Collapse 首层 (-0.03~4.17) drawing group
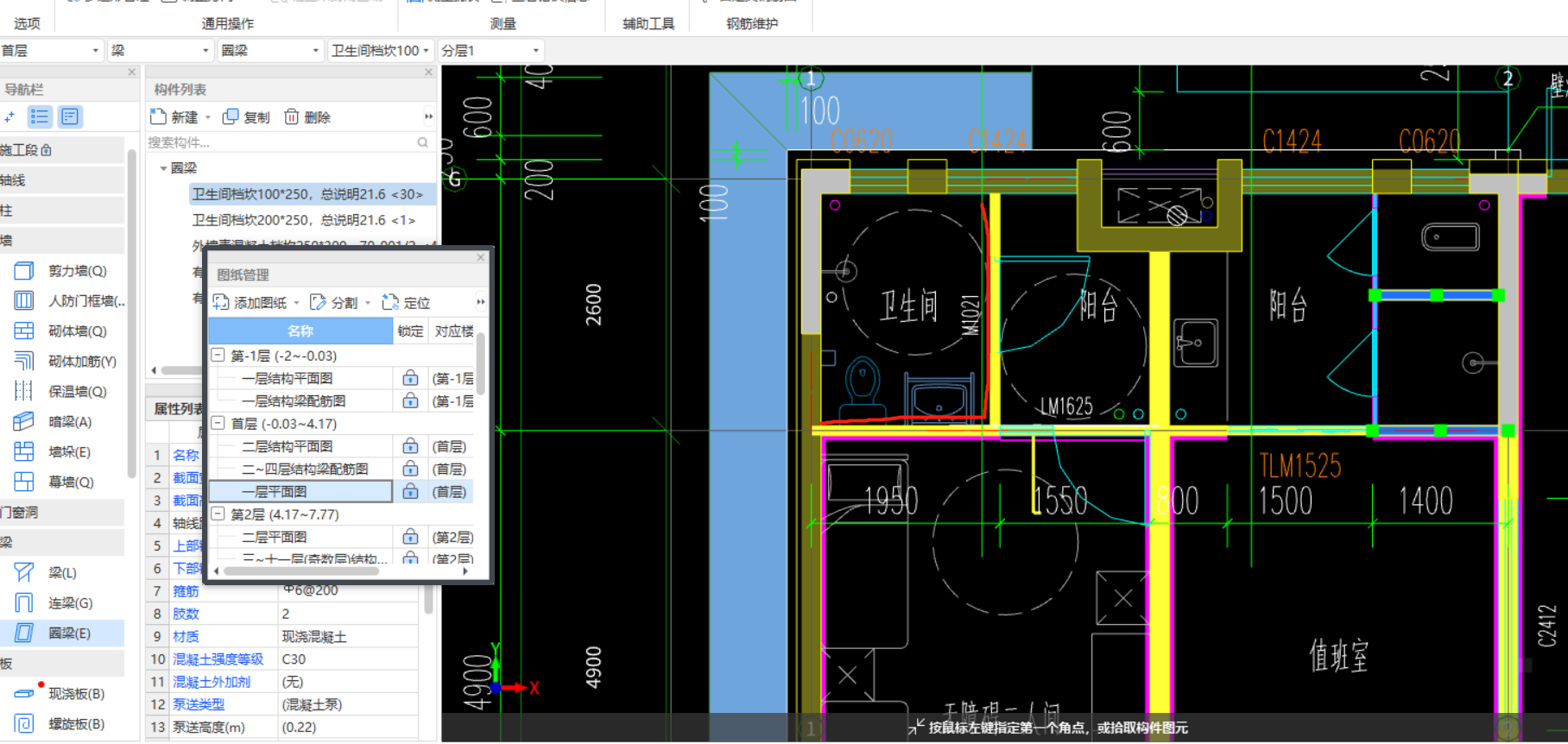 coord(218,423)
